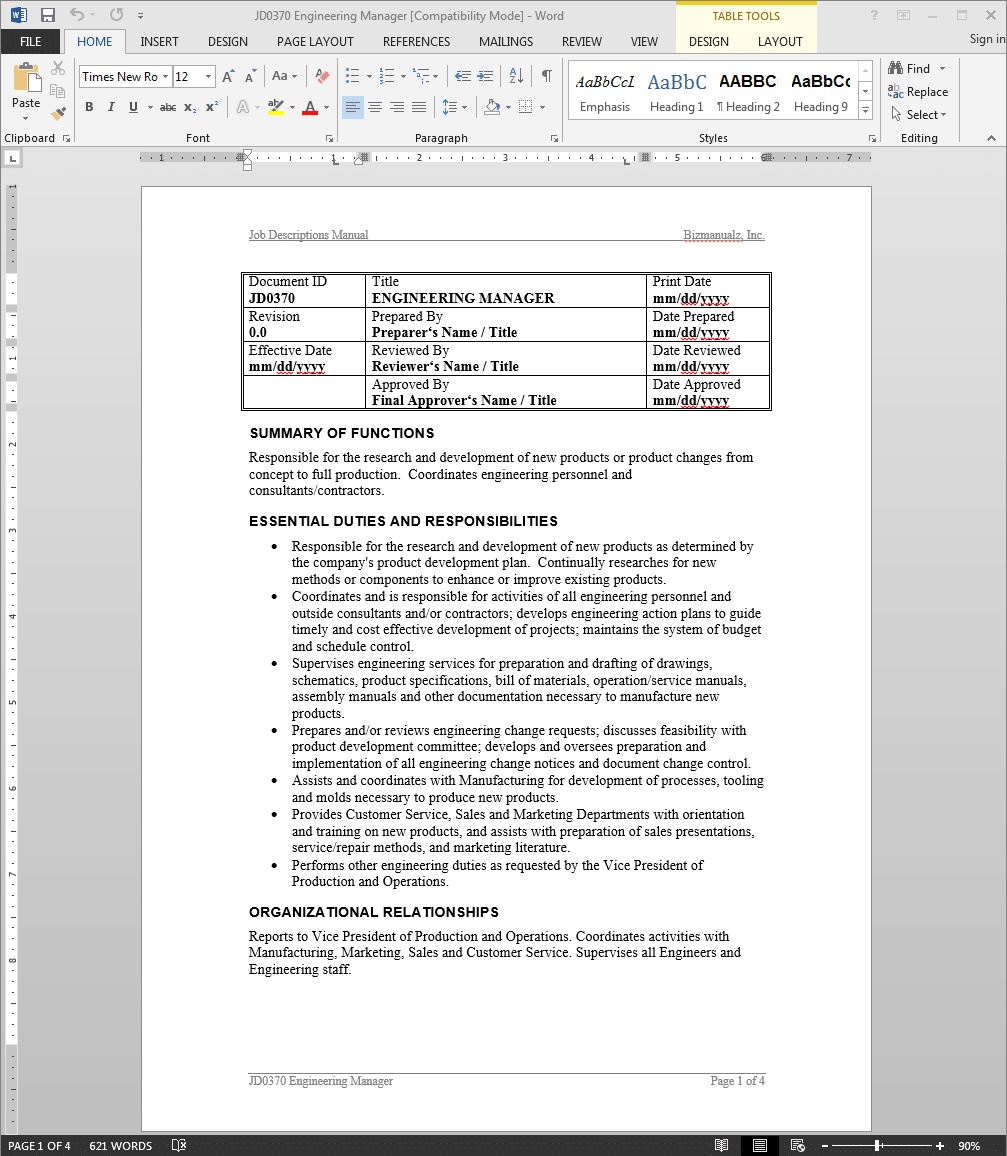Click the Save icon in quick access toolbar
Viewport: 1007px width, 1156px height.
(48, 15)
